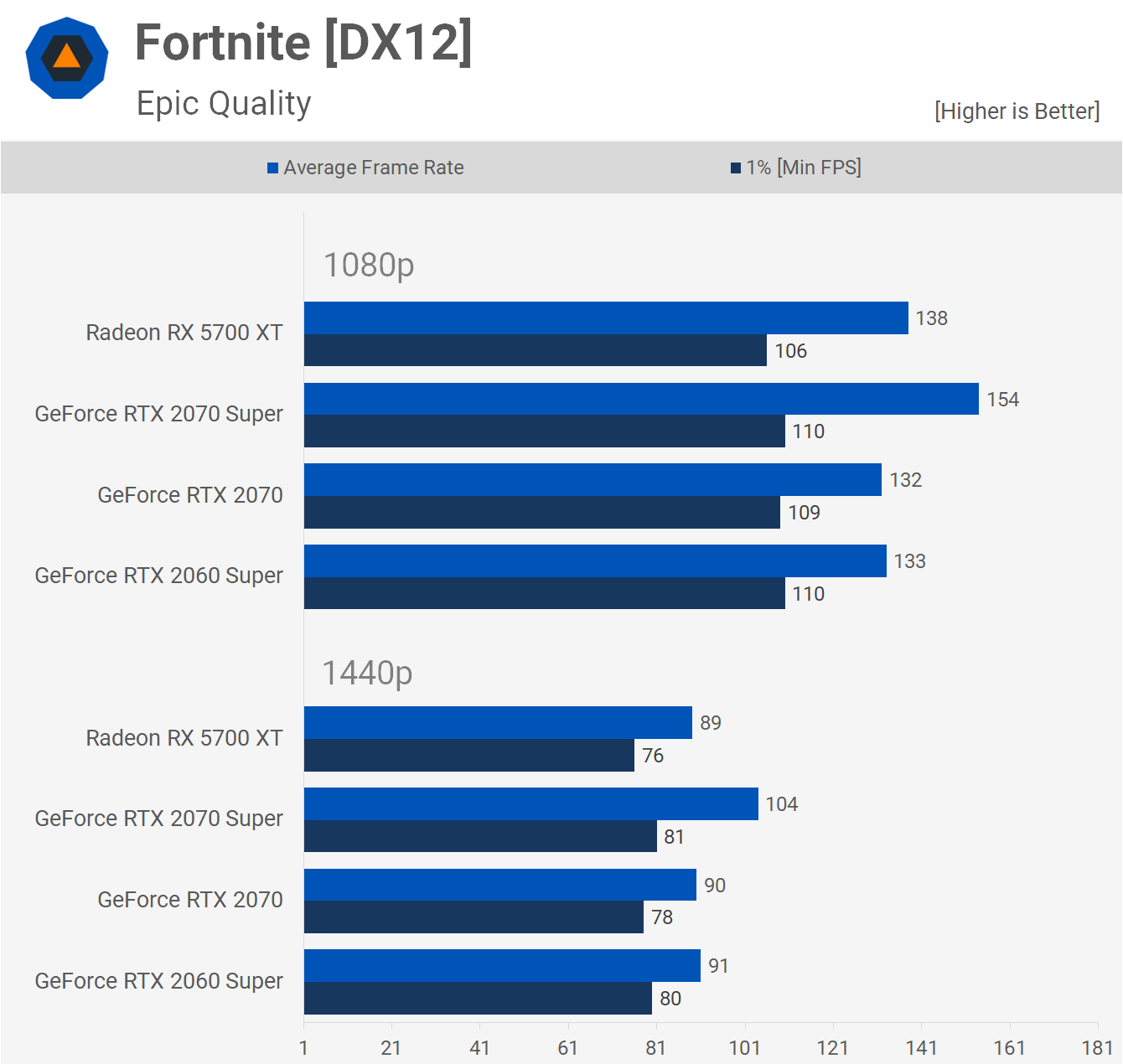Click the Epic Quality subtitle
Image resolution: width=1123 pixels, height=1064 pixels.
point(224,104)
